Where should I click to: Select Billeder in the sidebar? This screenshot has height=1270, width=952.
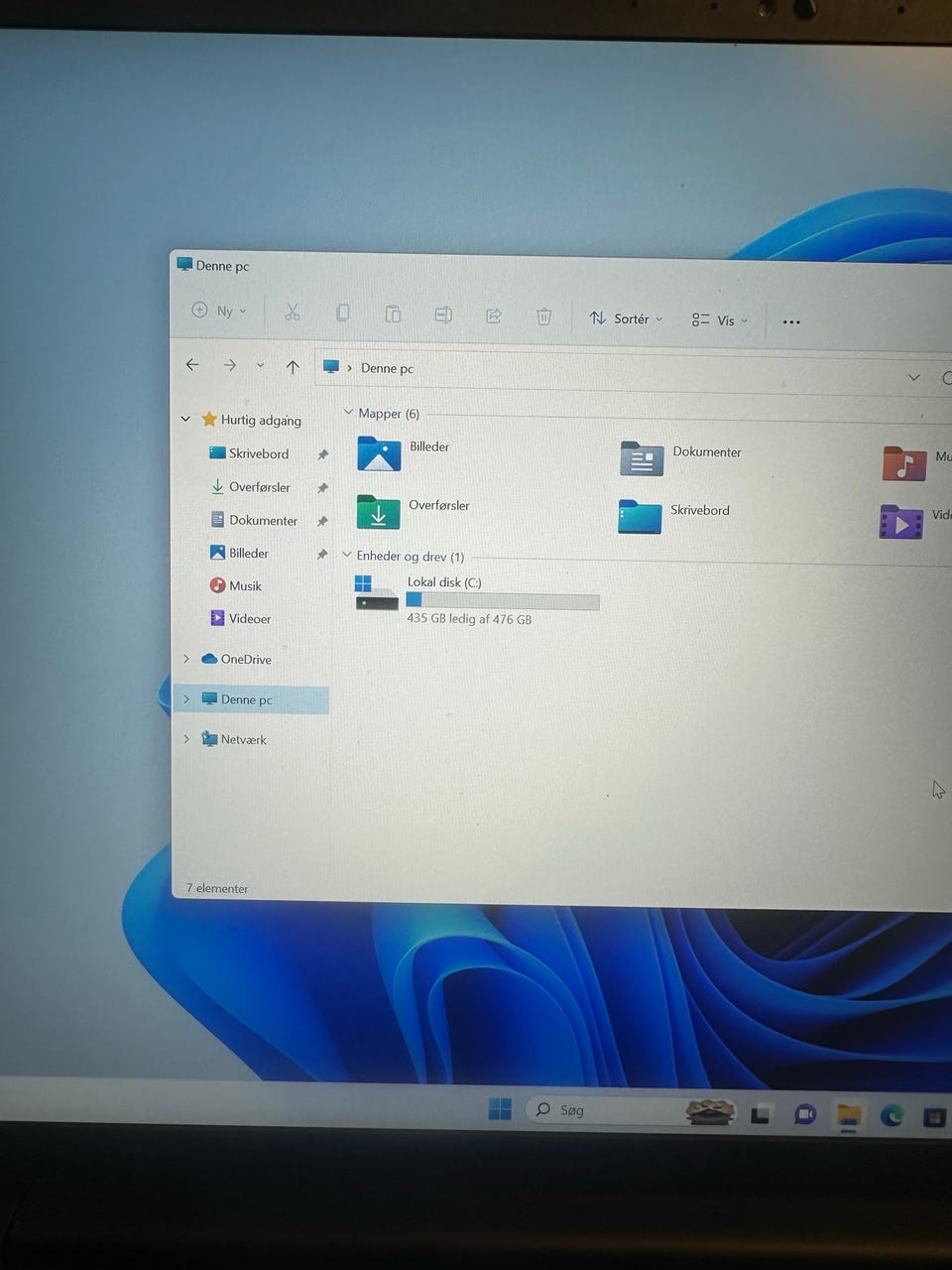pos(239,553)
